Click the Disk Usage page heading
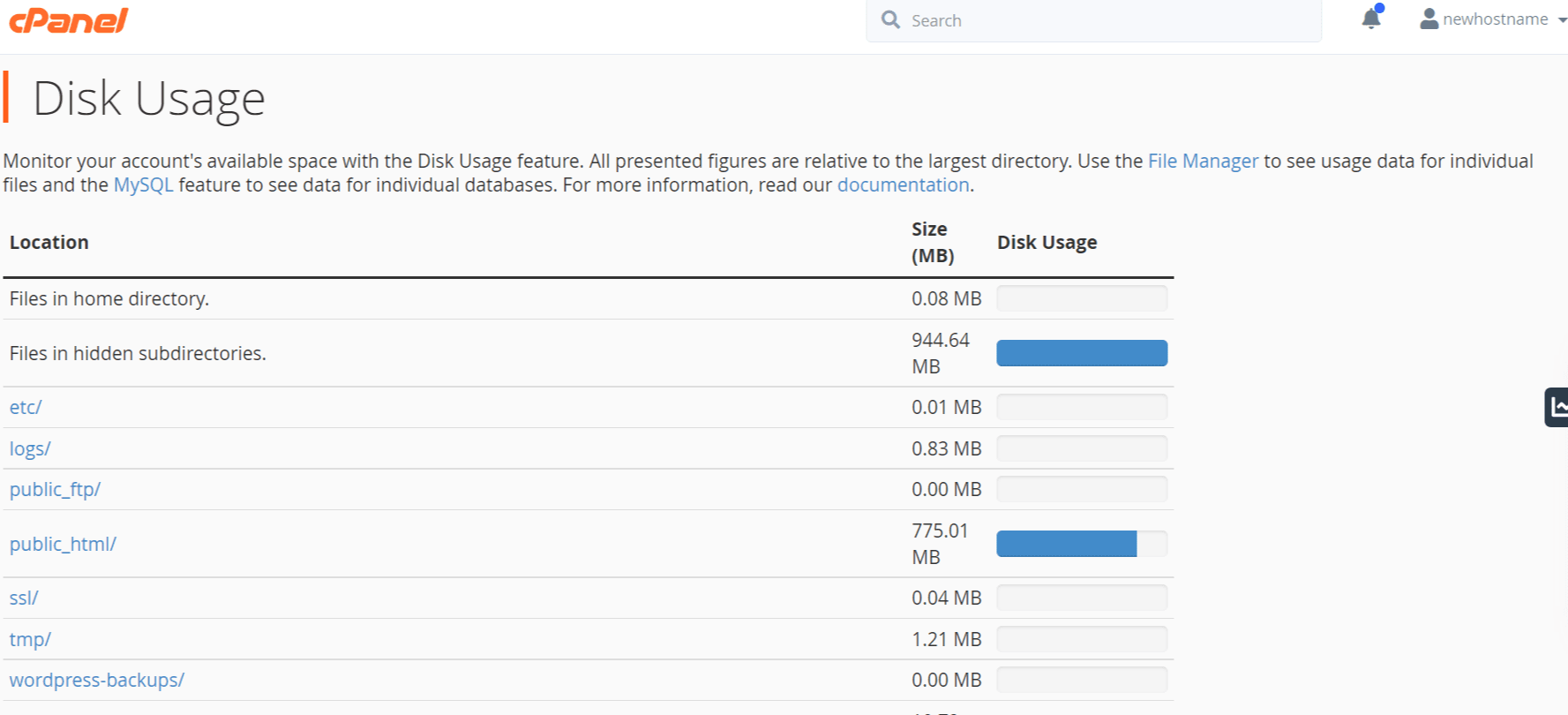The width and height of the screenshot is (1568, 715). (x=149, y=98)
